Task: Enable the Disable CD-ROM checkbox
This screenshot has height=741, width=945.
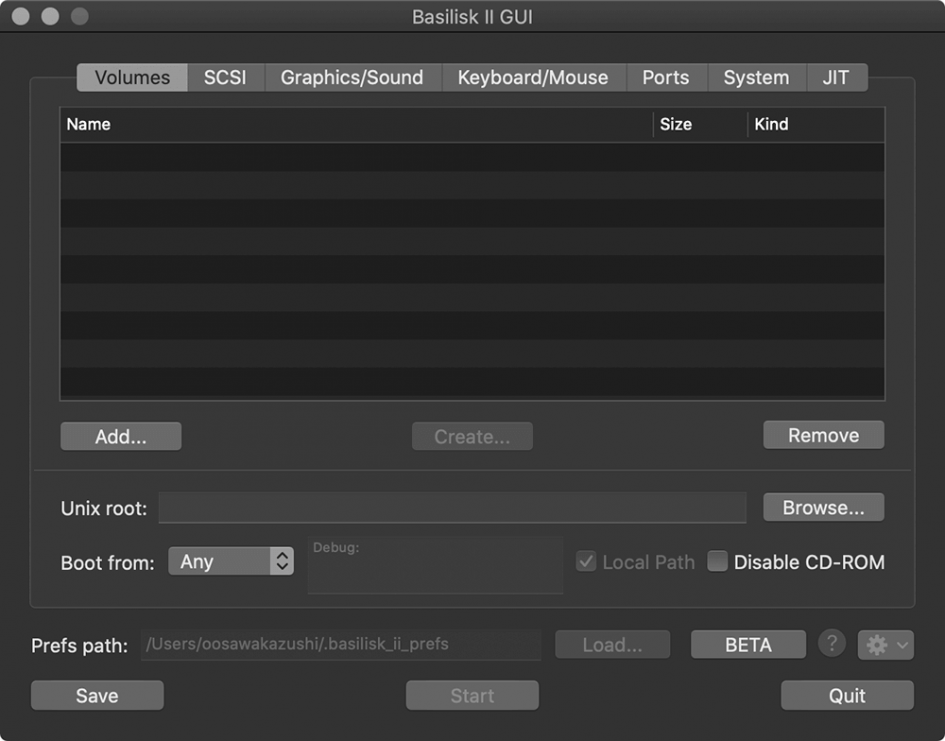Action: (717, 561)
